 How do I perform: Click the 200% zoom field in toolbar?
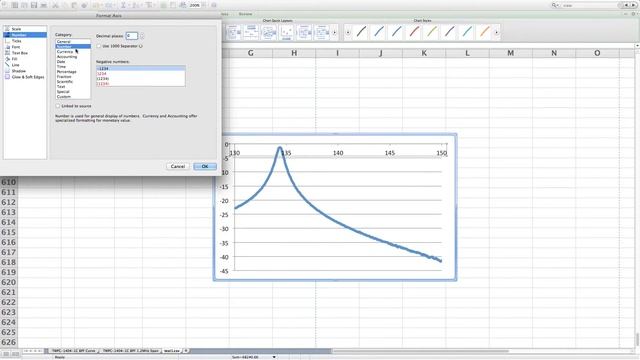pos(195,5)
